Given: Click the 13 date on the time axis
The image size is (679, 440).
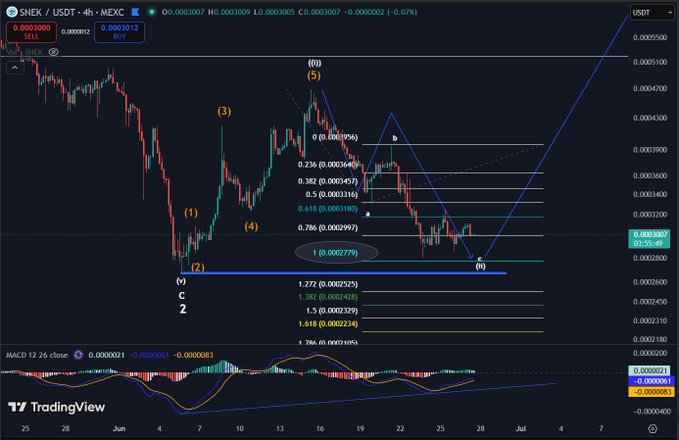Looking at the screenshot, I should coord(280,429).
